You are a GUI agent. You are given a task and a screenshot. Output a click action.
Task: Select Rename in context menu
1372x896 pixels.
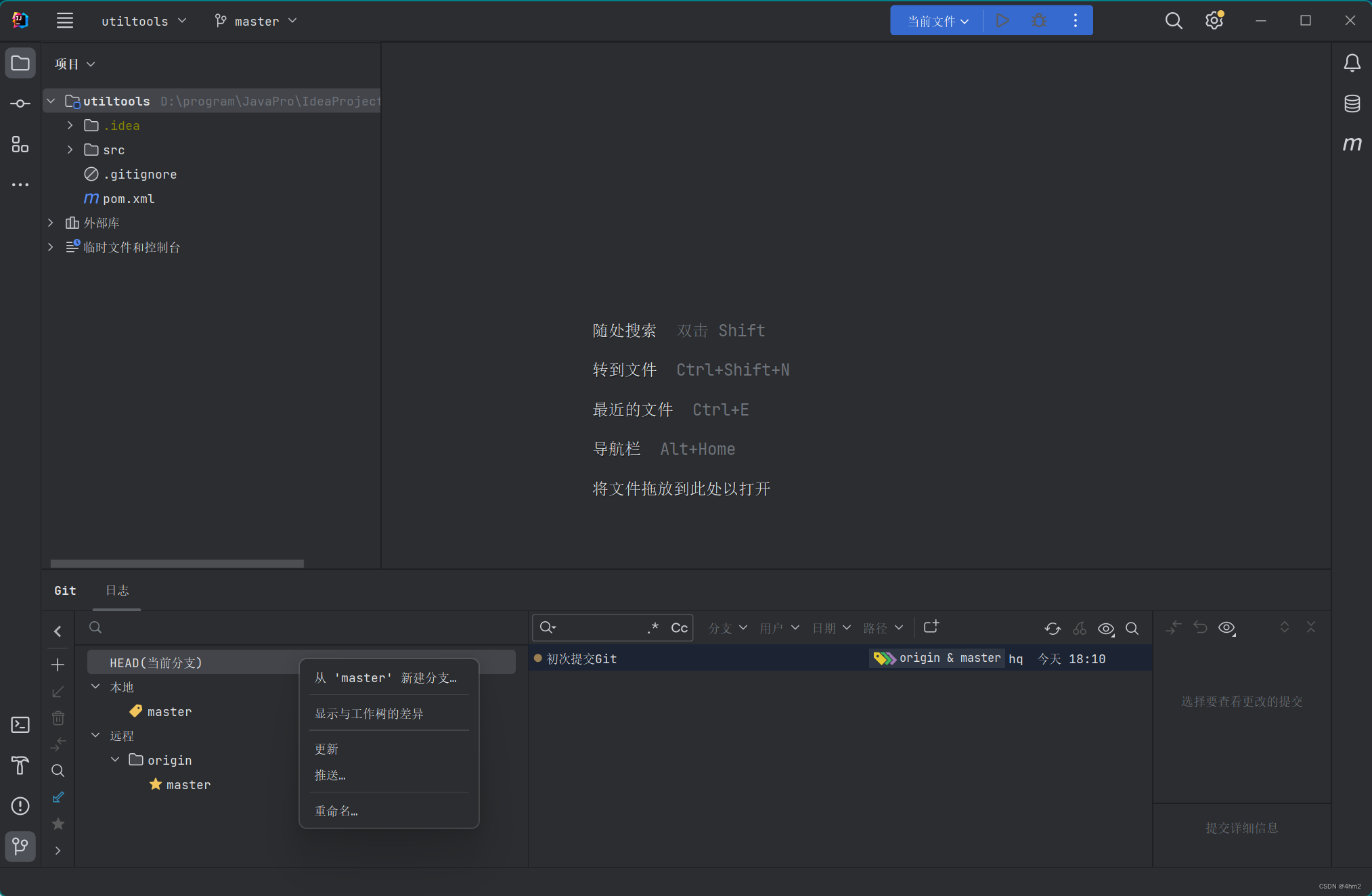(x=389, y=811)
